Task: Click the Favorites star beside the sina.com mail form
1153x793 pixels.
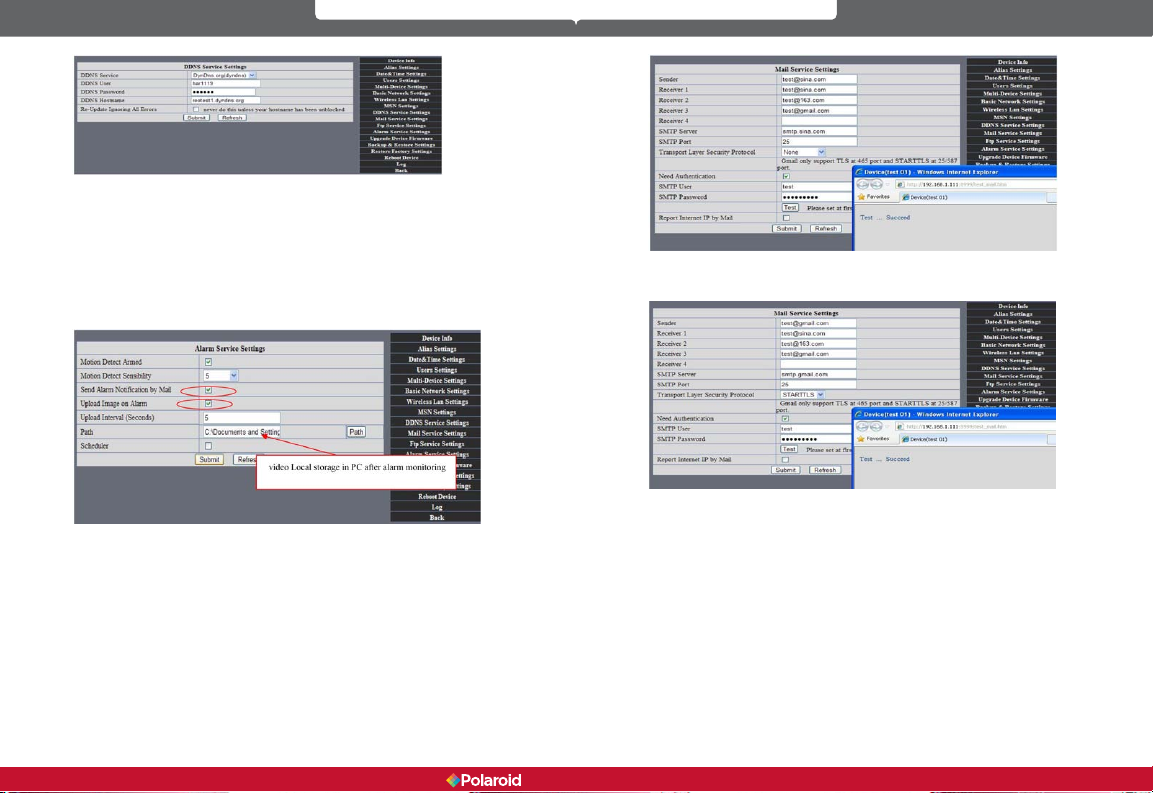Action: pyautogui.click(x=861, y=197)
